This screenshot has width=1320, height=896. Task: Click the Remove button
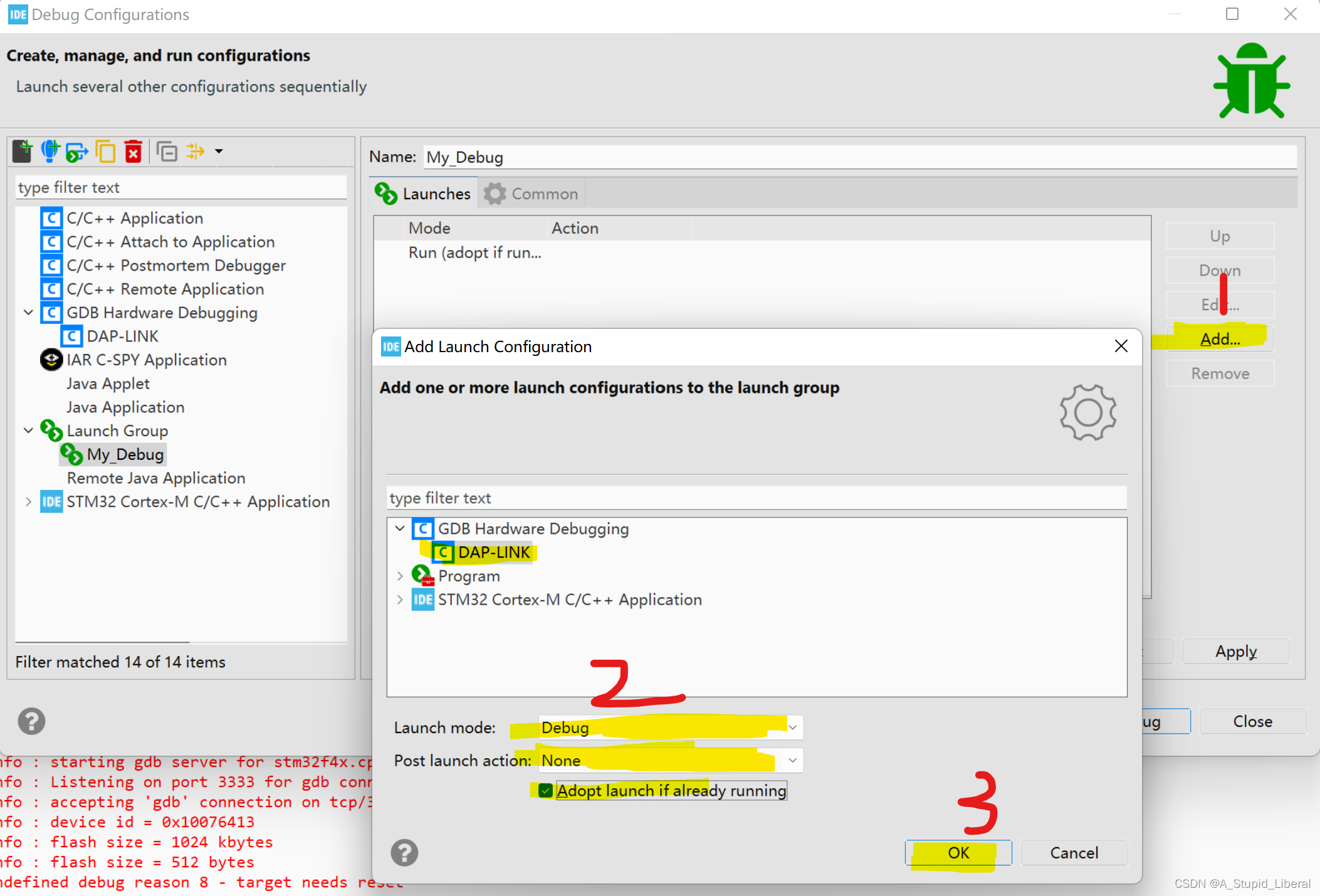click(x=1220, y=373)
